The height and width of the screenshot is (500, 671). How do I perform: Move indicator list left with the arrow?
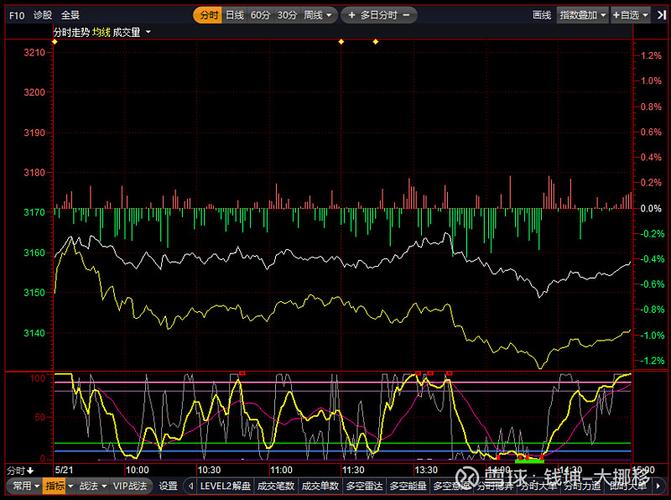pos(191,486)
